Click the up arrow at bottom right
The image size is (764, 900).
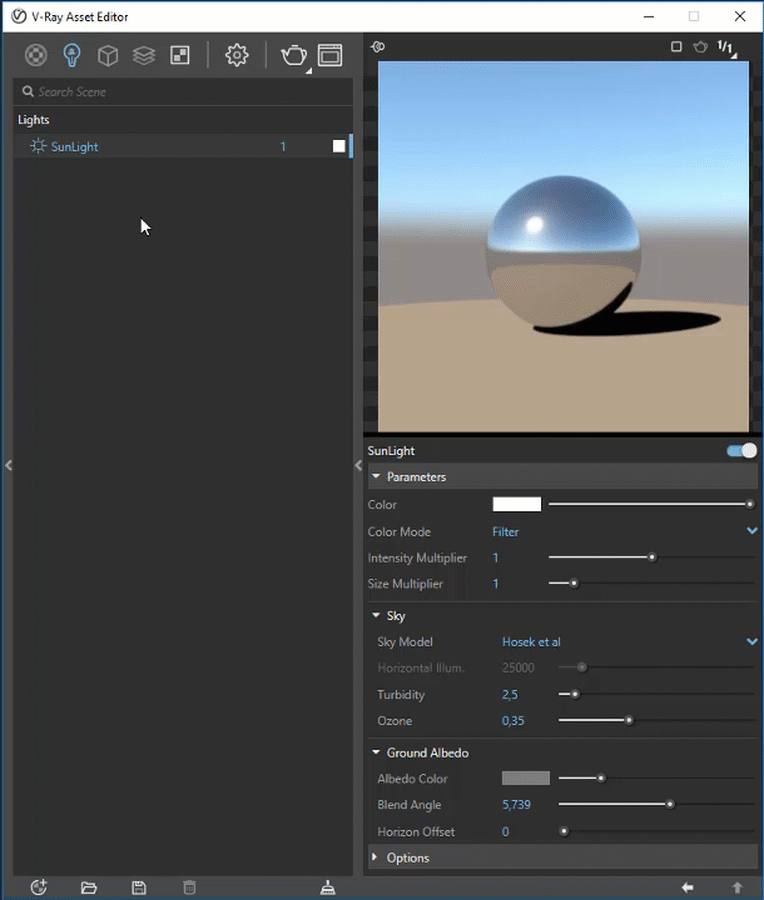tap(738, 887)
